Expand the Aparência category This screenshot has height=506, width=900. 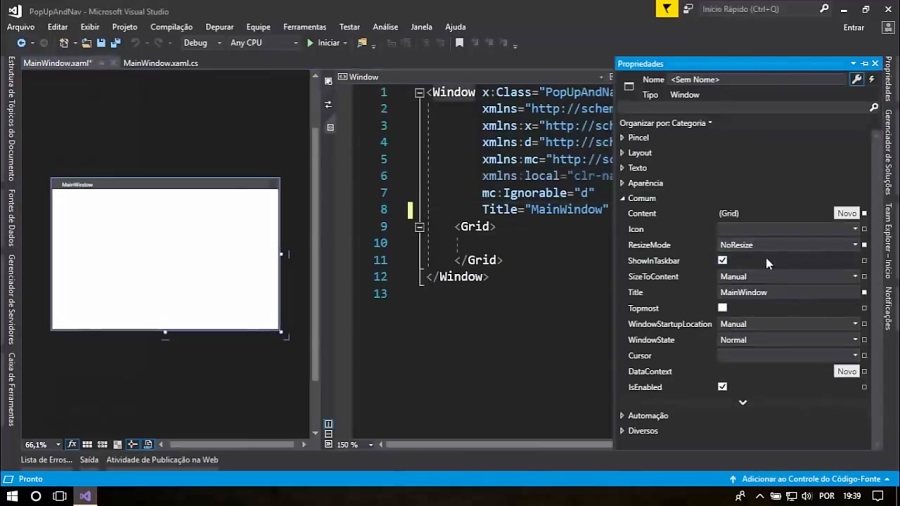(x=622, y=183)
